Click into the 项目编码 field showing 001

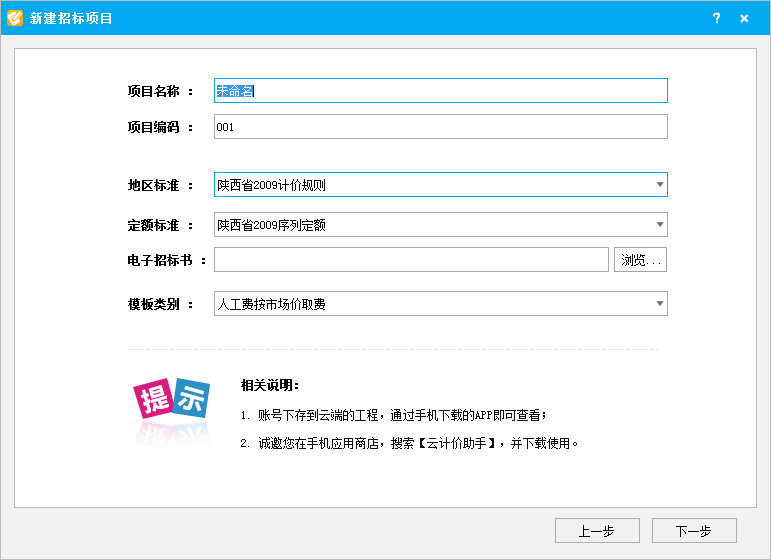(x=441, y=127)
